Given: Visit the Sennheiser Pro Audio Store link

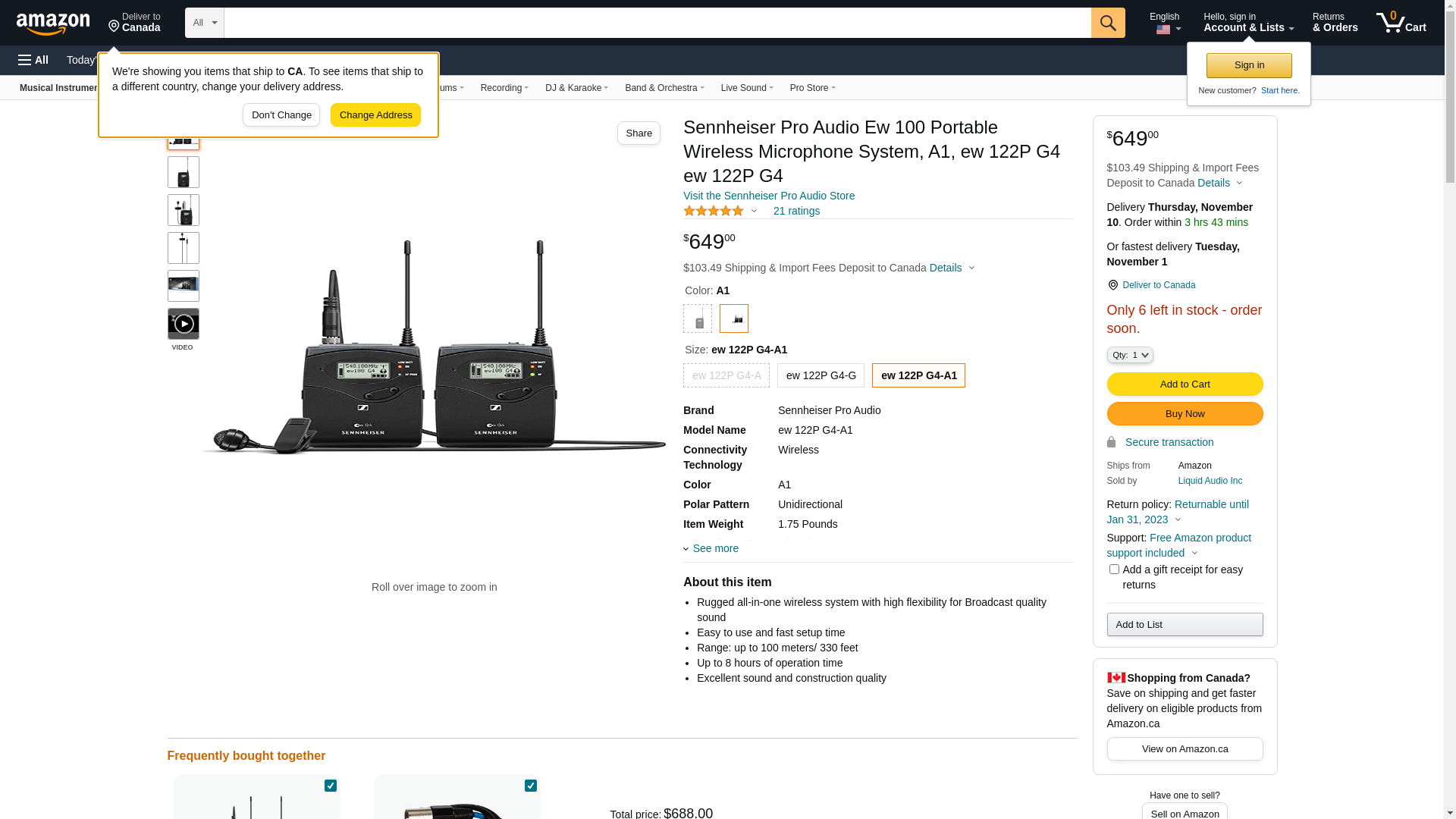Looking at the screenshot, I should pos(769,196).
